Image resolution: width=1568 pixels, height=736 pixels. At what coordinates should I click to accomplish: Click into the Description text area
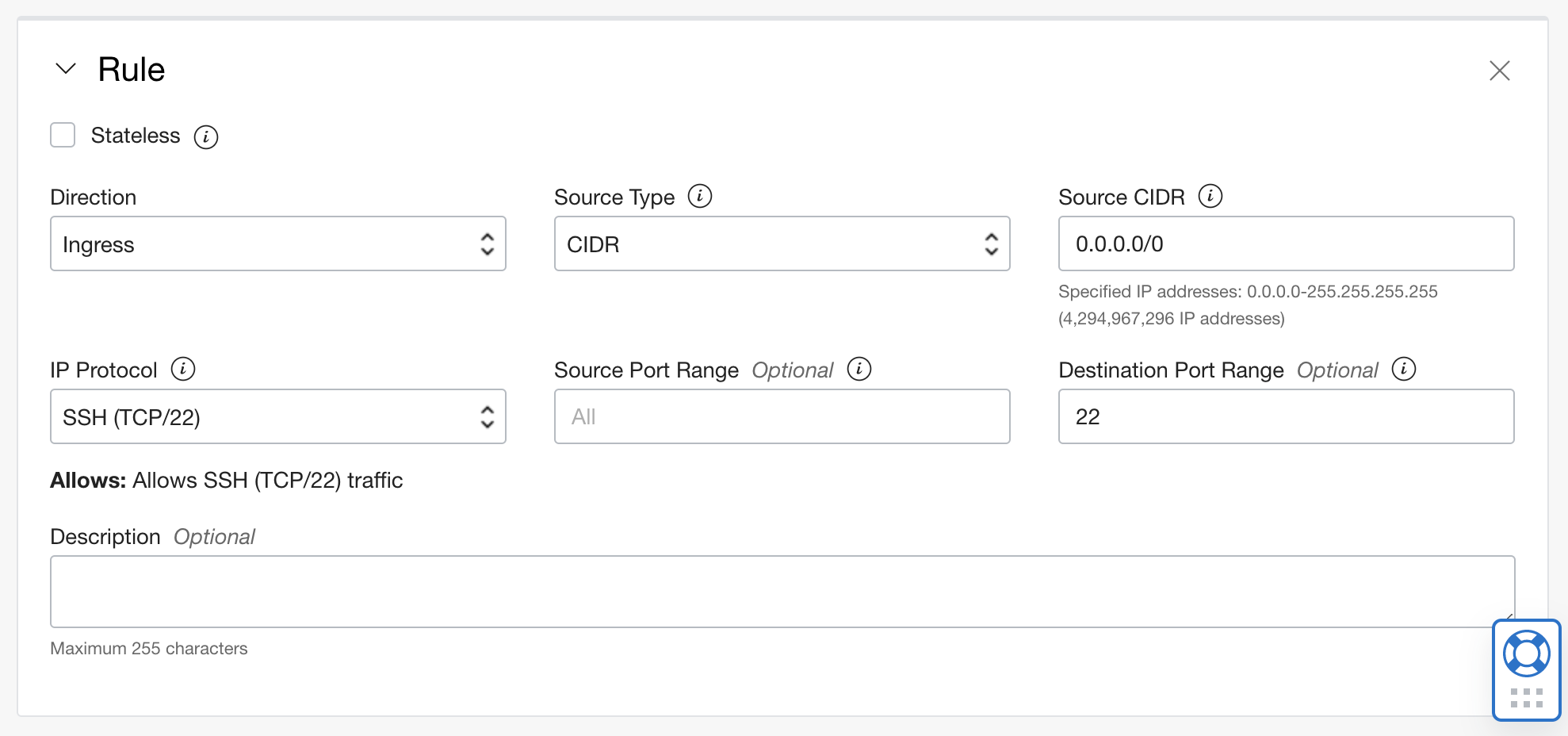tap(782, 592)
